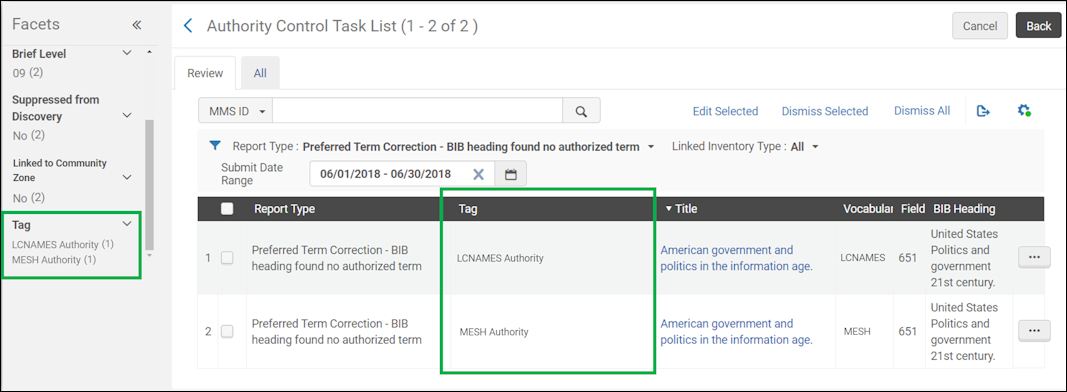Check the box for row 1
The width and height of the screenshot is (1067, 392).
click(x=227, y=258)
